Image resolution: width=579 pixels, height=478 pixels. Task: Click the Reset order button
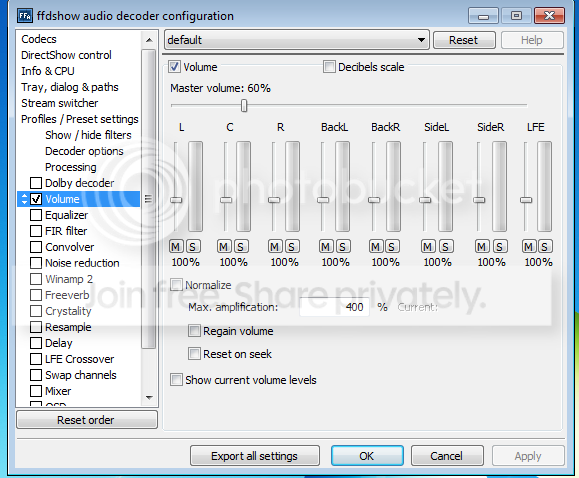coord(87,420)
